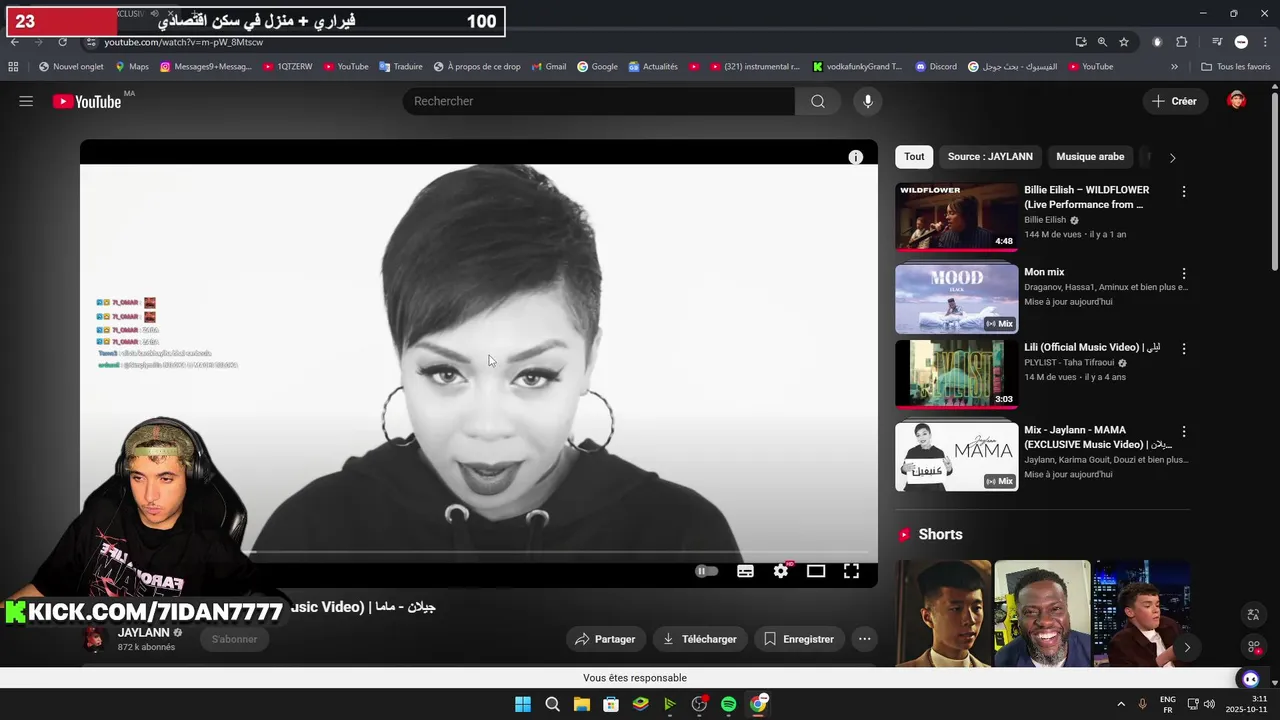Open the Chrome extensions puzzle icon
The width and height of the screenshot is (1280, 720).
[1182, 42]
